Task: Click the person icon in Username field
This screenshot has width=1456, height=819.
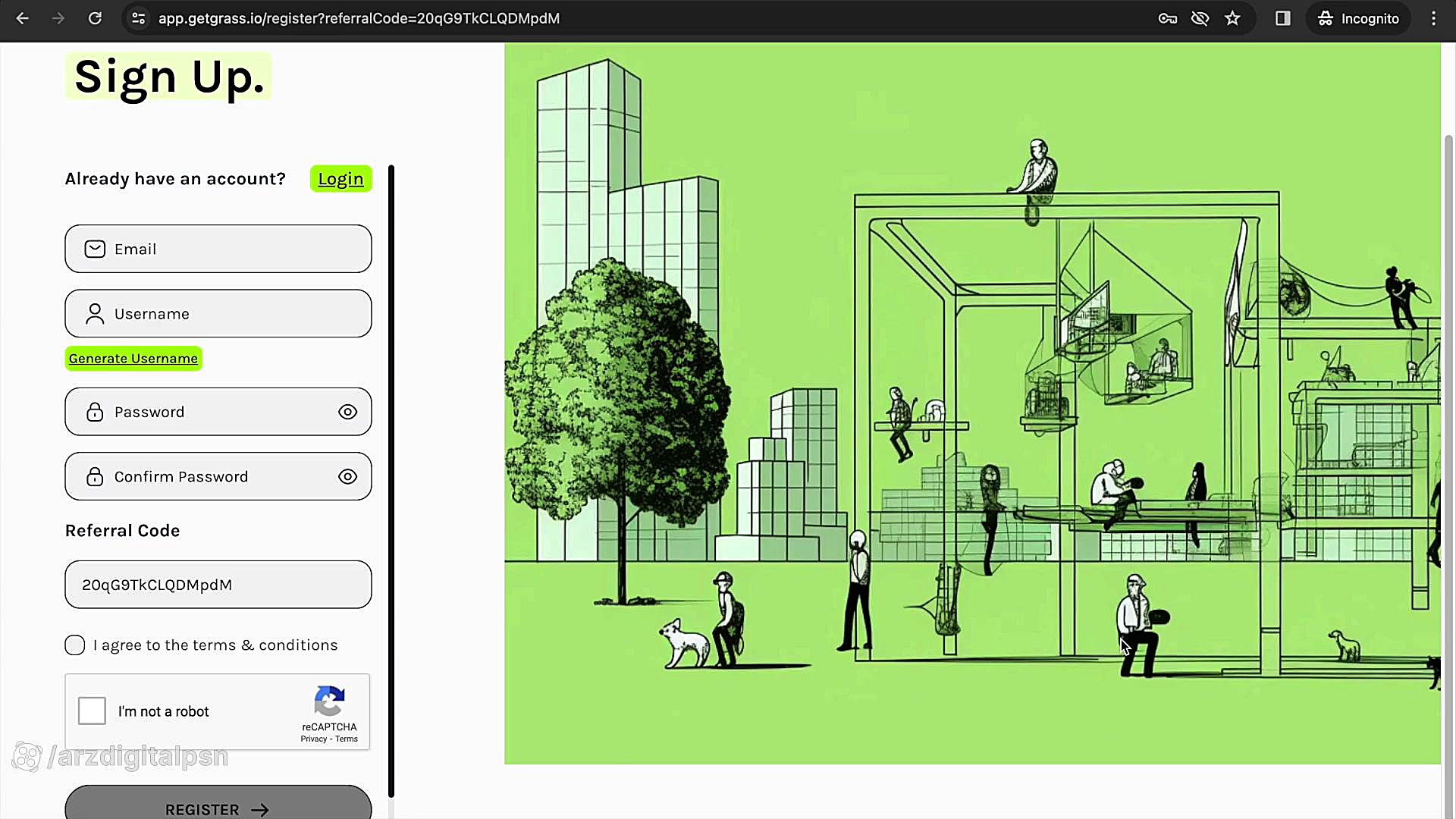Action: pos(95,314)
